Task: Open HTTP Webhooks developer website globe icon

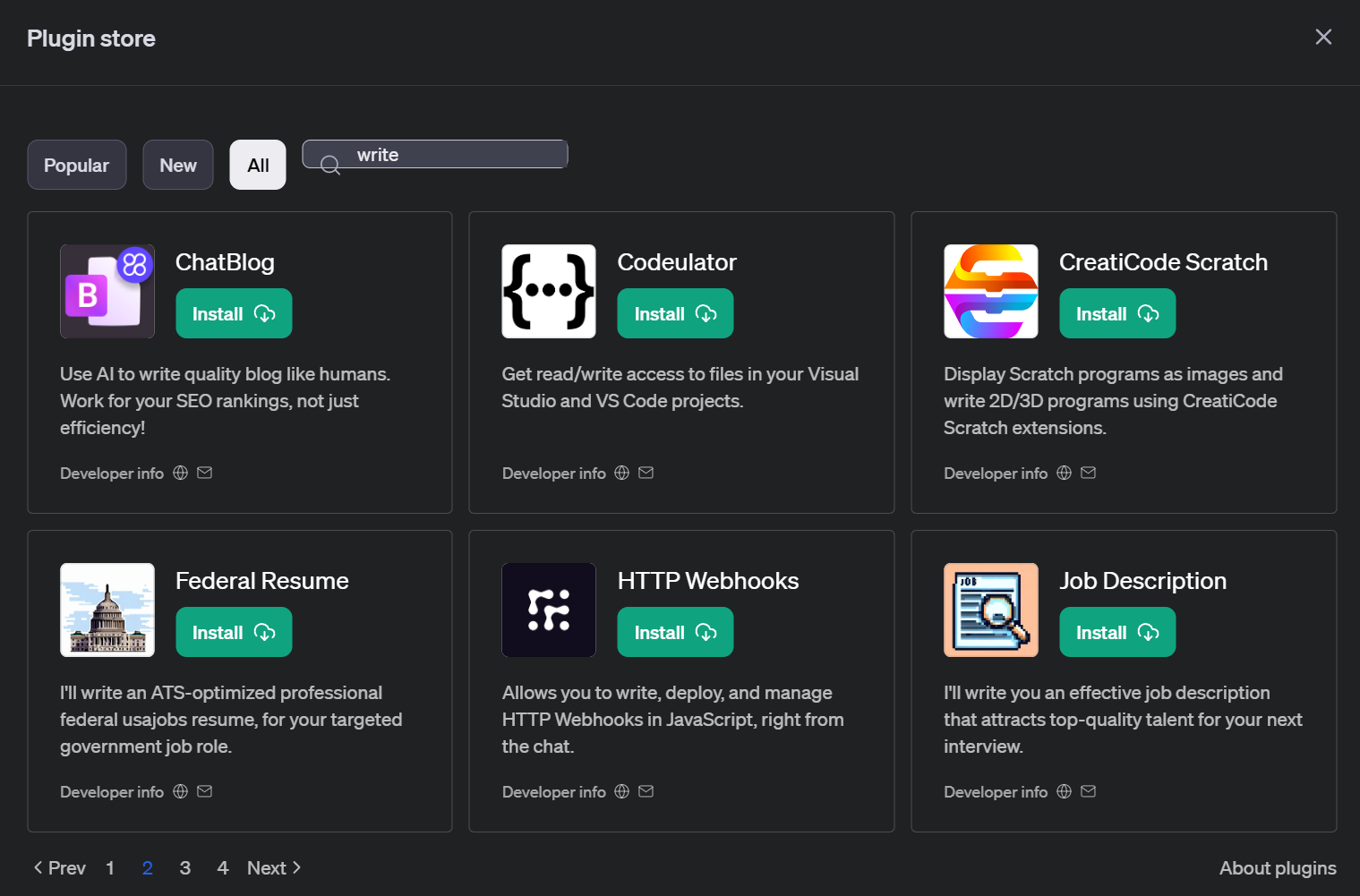Action: (x=621, y=791)
